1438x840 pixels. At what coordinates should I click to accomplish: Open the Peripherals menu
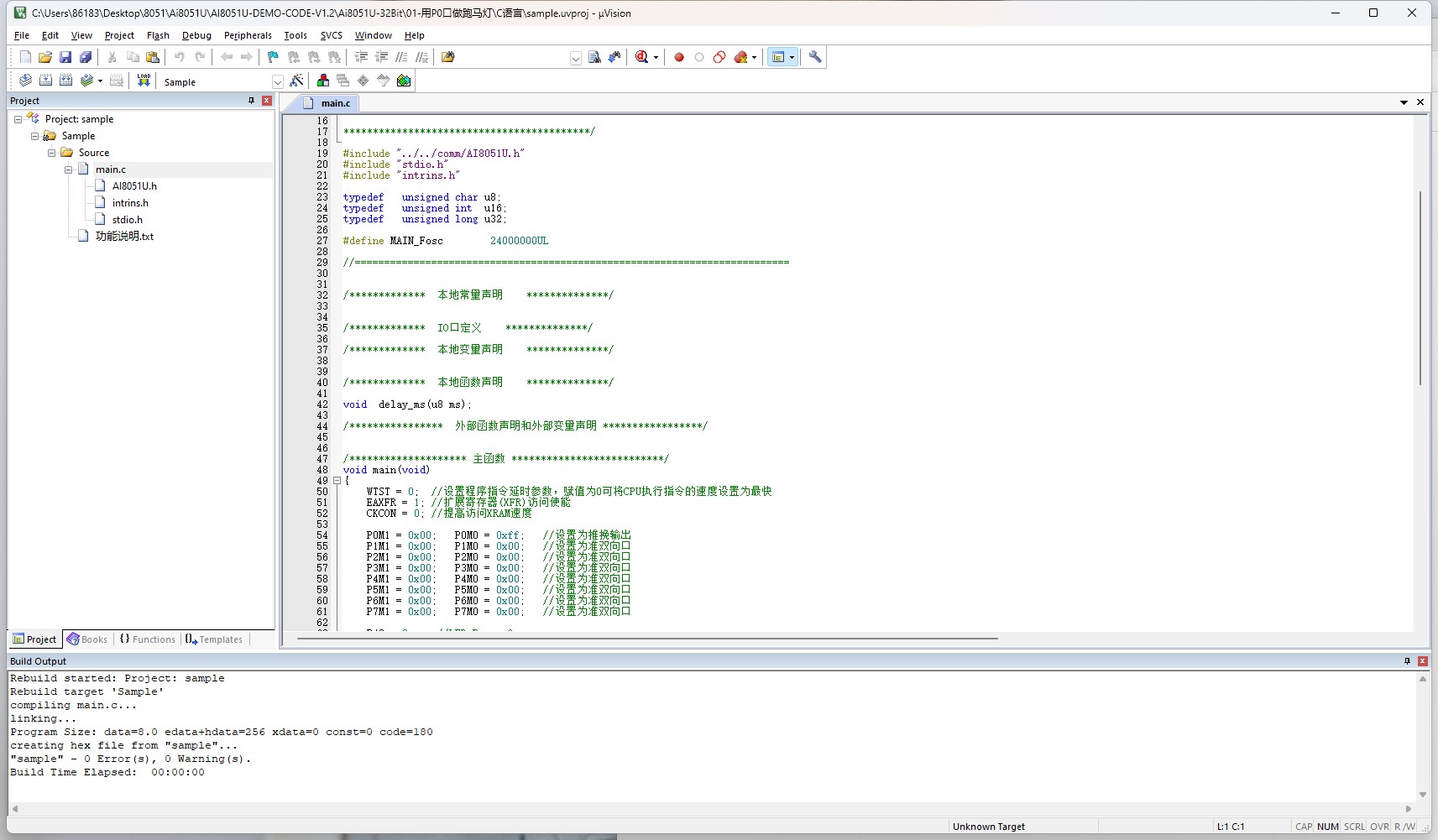(248, 35)
